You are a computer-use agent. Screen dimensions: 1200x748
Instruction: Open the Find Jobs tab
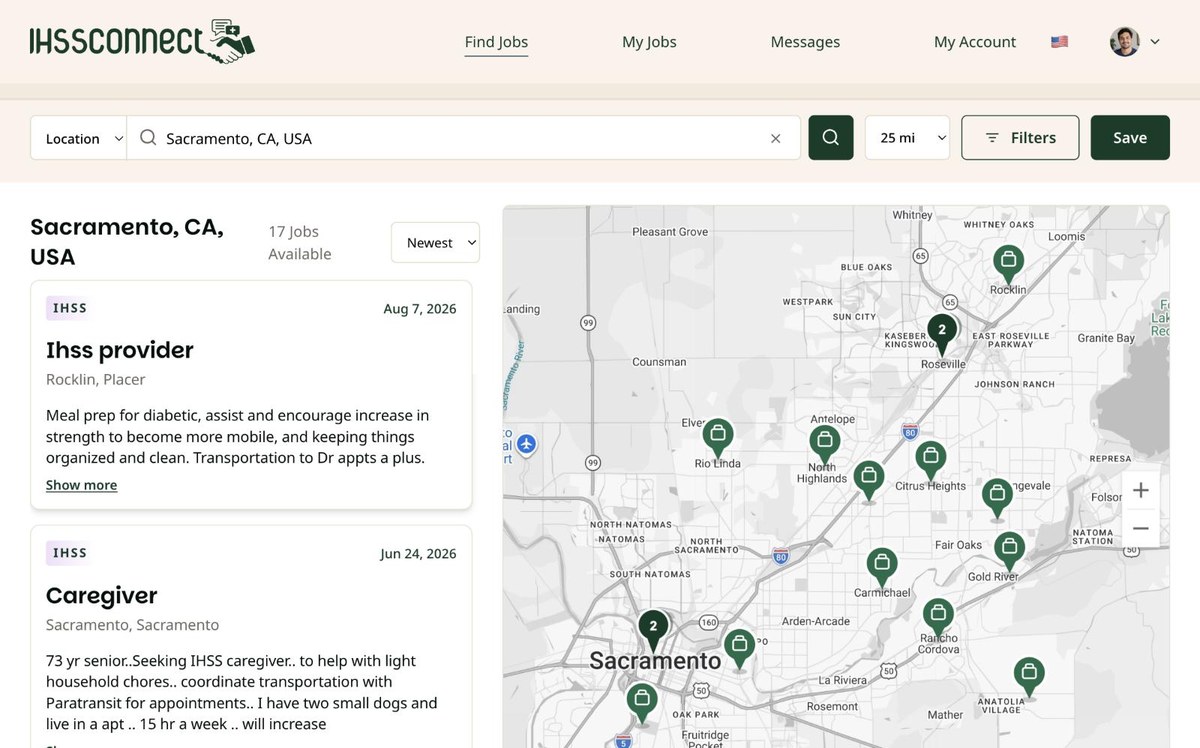coord(496,42)
